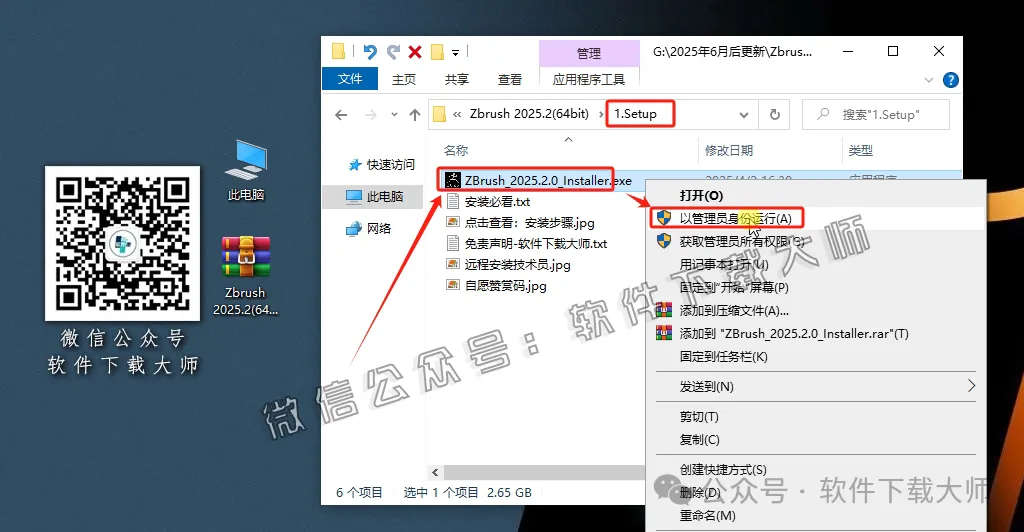Select 免责声明-软件下载大师.txt file
This screenshot has width=1024, height=532.
click(536, 243)
